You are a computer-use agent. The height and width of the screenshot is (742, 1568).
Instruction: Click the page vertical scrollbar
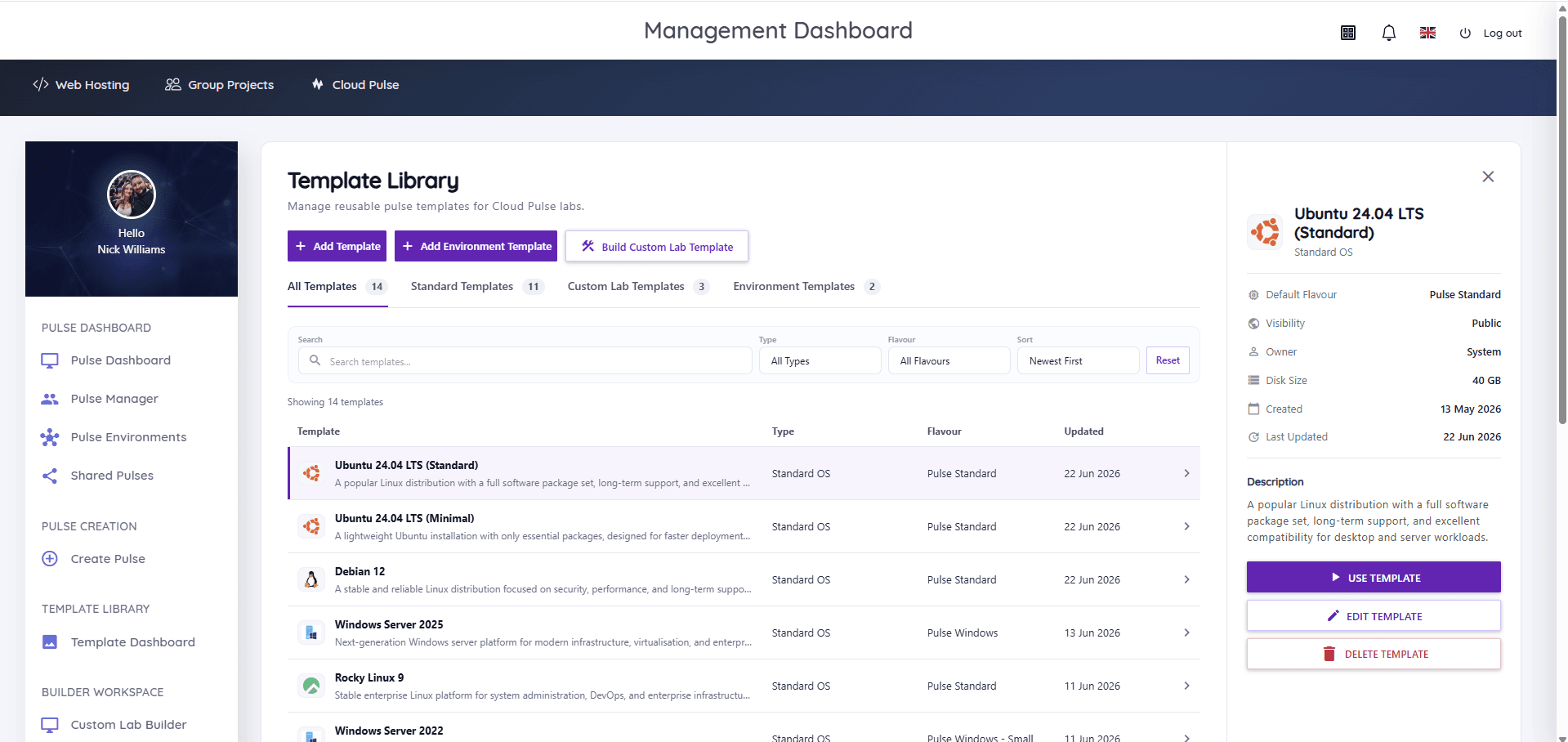coord(1562,221)
